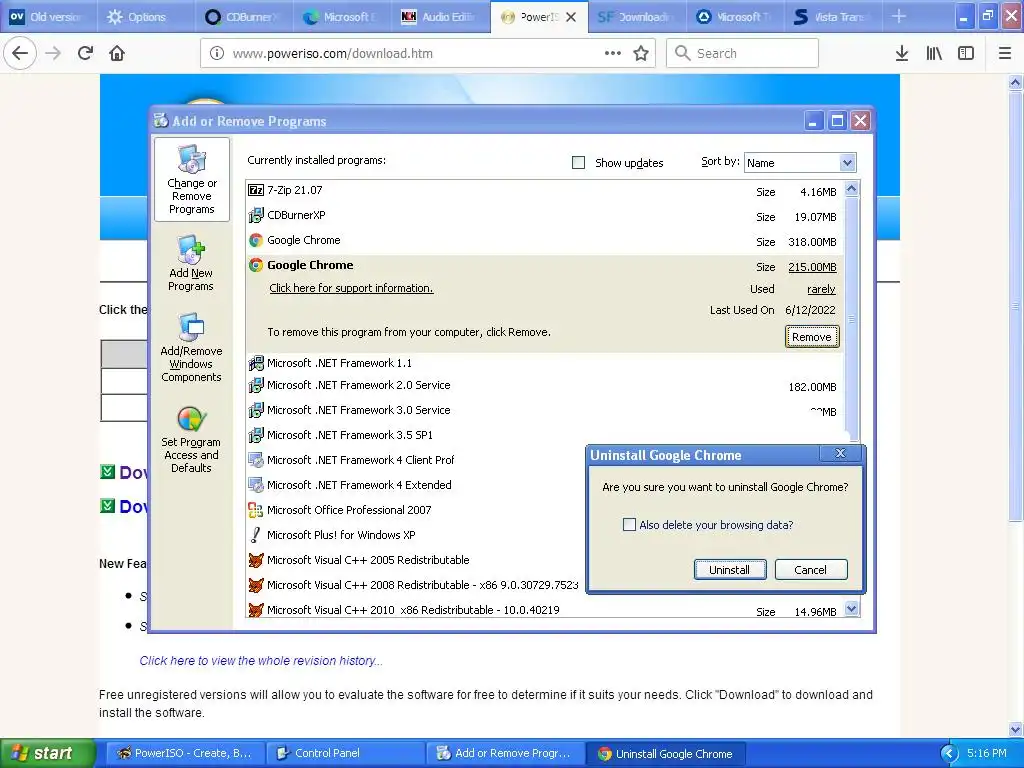The image size is (1024, 768).
Task: Select Add New Programs sidebar icon
Action: click(x=191, y=263)
